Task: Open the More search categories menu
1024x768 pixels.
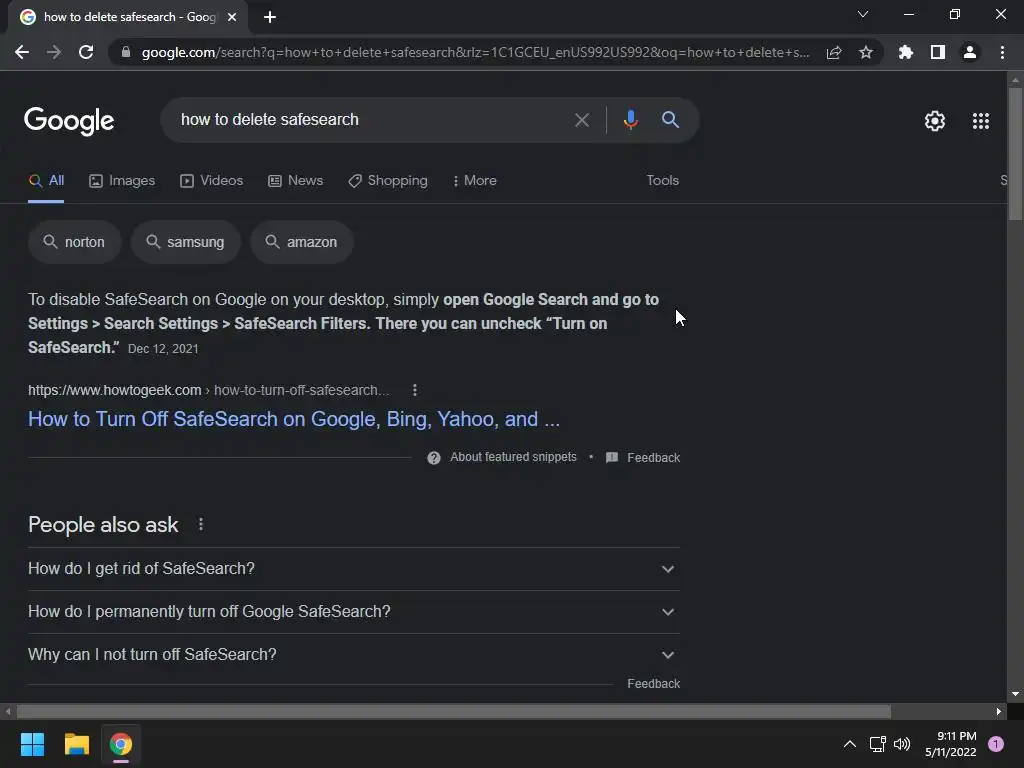Action: 474,181
